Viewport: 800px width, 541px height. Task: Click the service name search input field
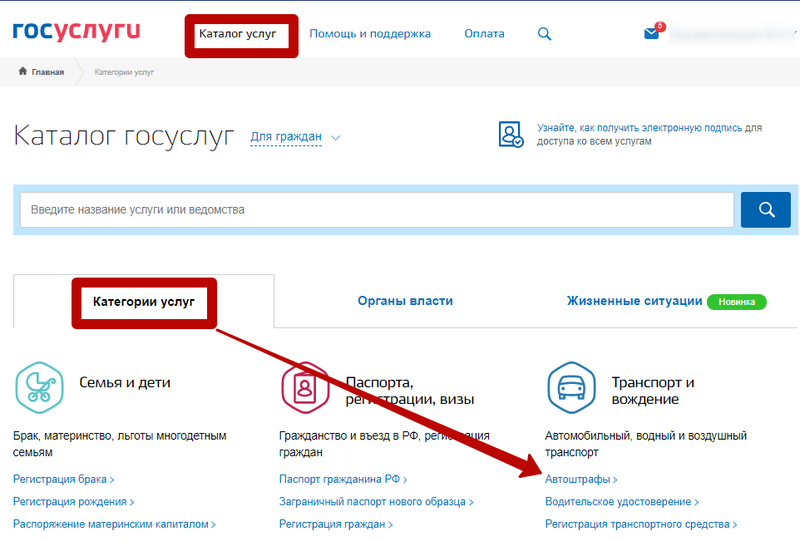tap(376, 210)
